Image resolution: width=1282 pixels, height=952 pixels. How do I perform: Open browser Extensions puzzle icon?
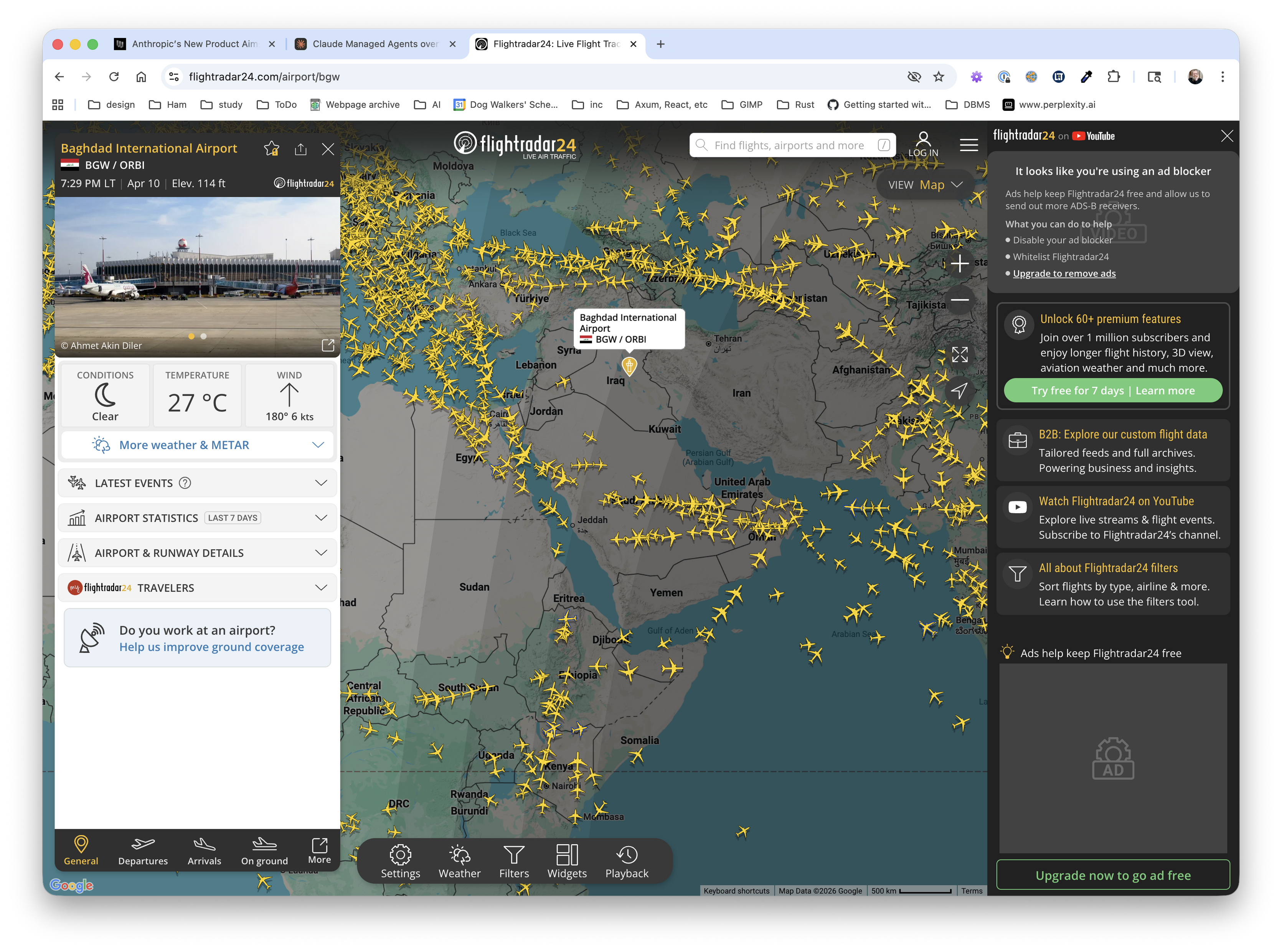click(1113, 77)
